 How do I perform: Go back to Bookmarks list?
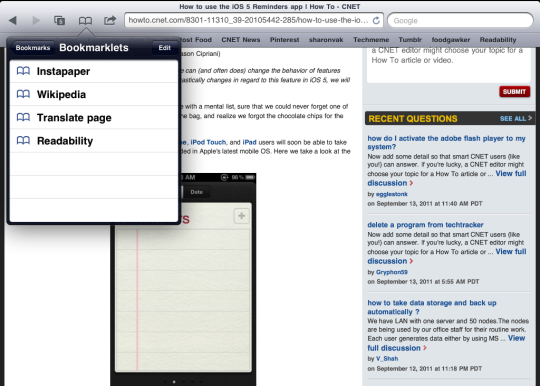click(x=32, y=48)
